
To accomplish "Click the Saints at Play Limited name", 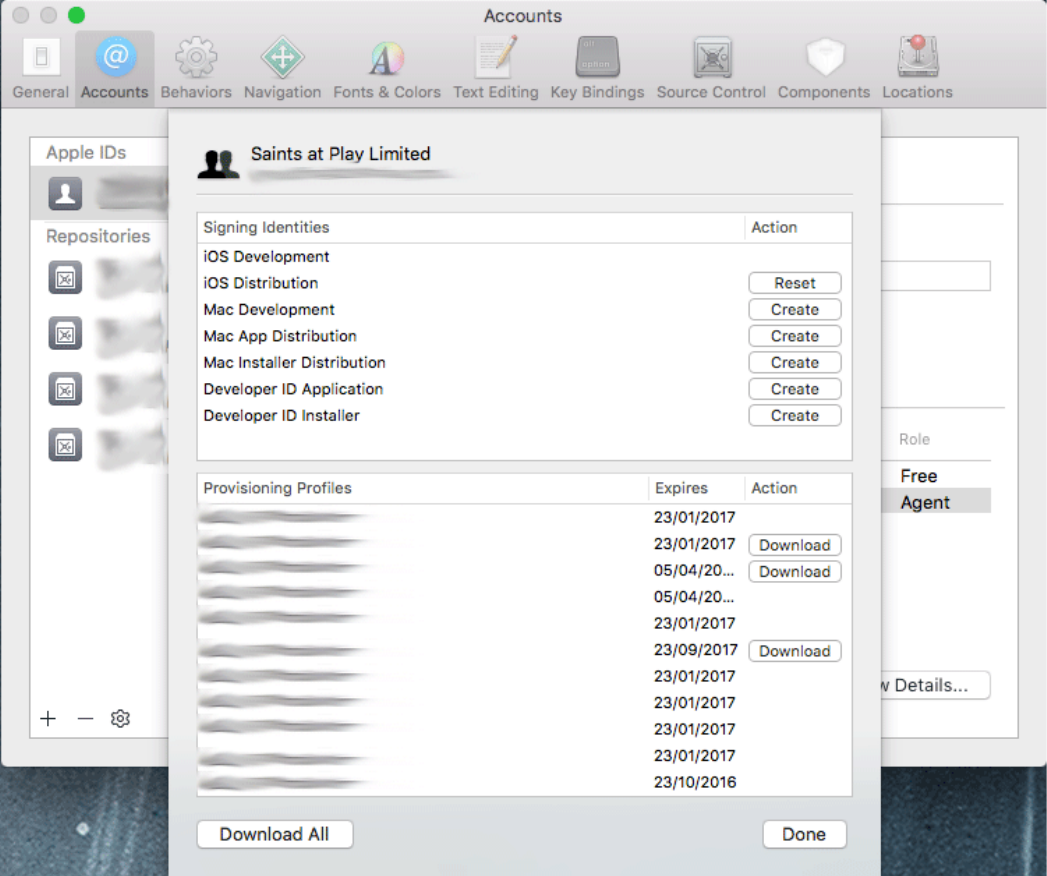I will 341,154.
